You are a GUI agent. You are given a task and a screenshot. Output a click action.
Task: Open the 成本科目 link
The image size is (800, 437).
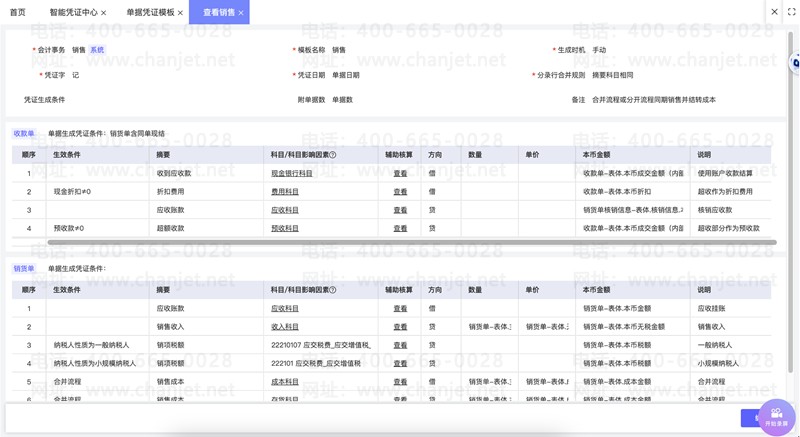click(285, 382)
